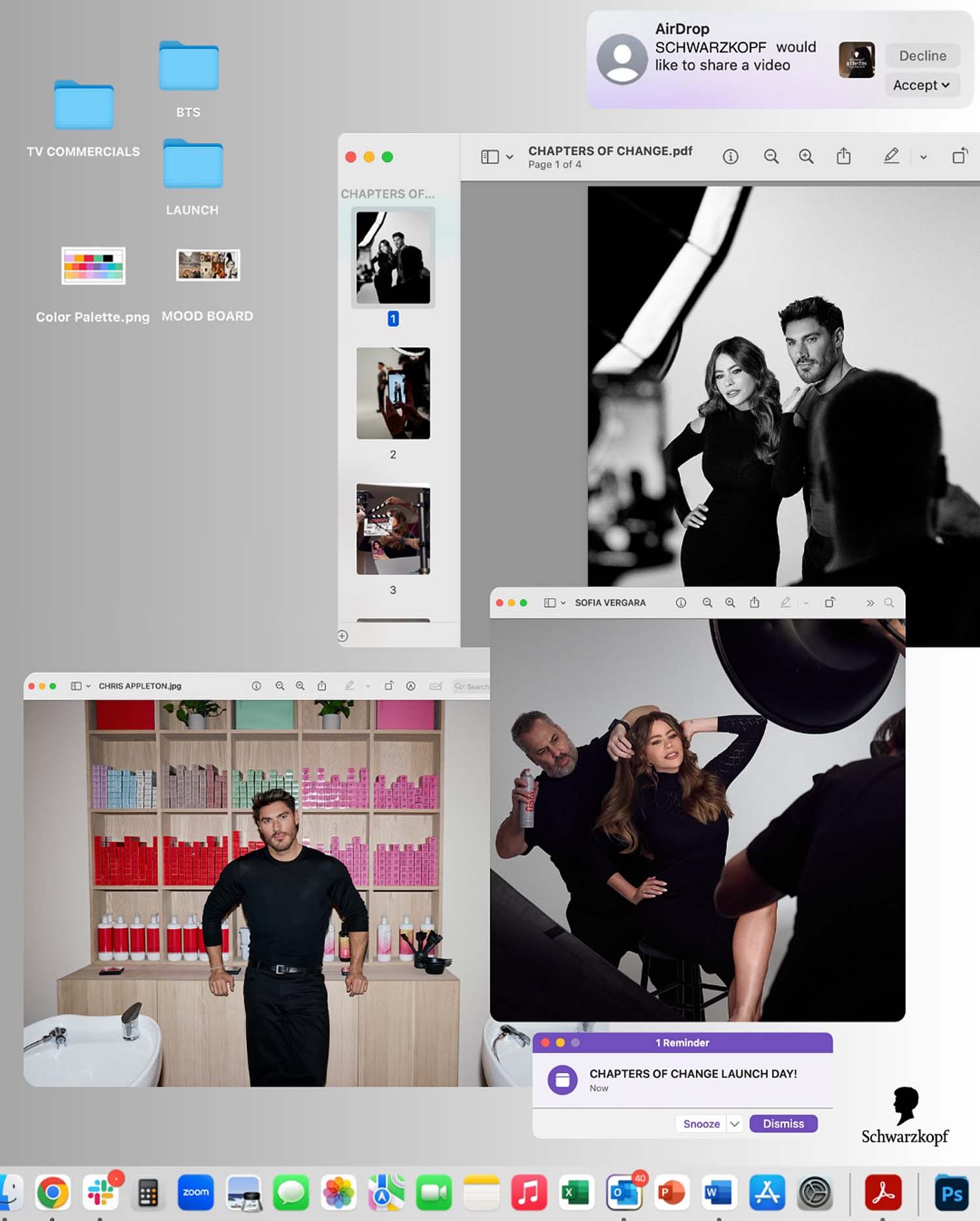Screen dimensions: 980x1221
Task: Open markup options arrow in CHRIS APPLETON.jpg window
Action: [368, 686]
